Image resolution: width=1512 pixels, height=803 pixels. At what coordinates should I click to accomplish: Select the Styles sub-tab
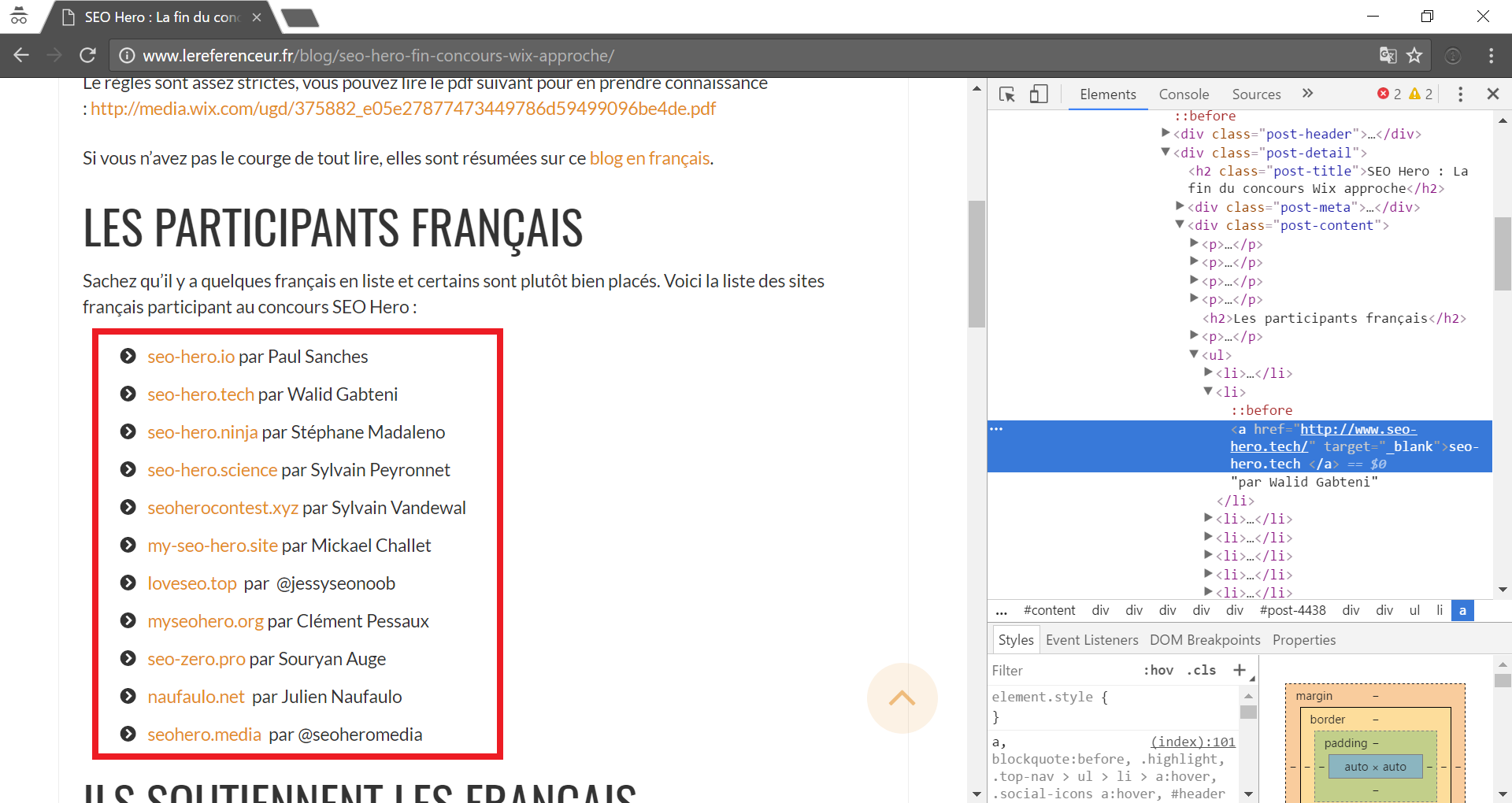[x=1016, y=640]
